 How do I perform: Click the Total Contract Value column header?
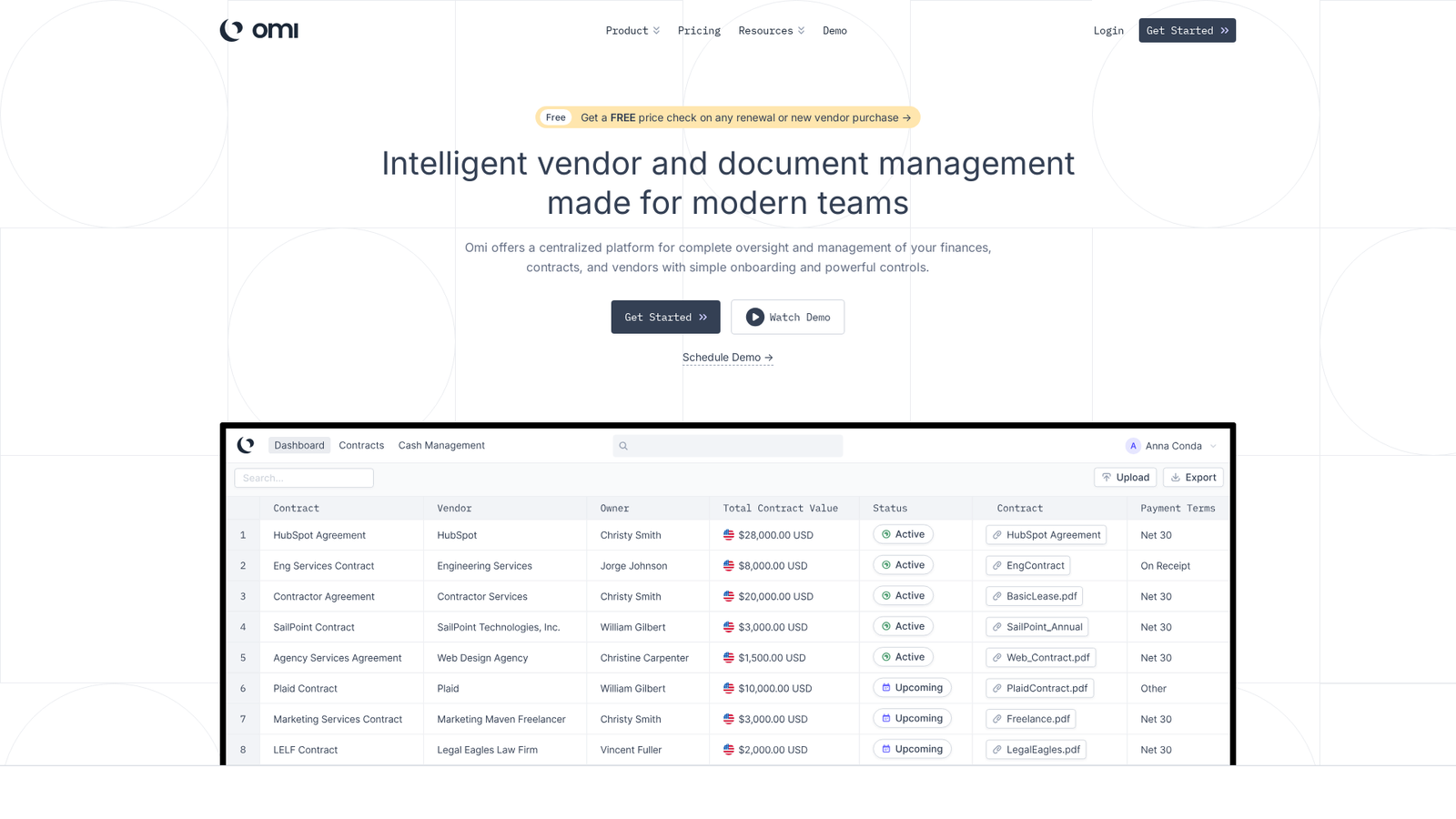pos(780,509)
